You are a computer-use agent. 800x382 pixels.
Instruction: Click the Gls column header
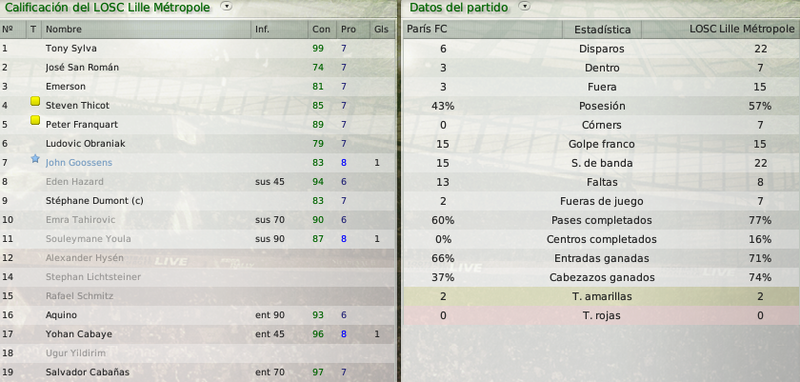(x=382, y=29)
